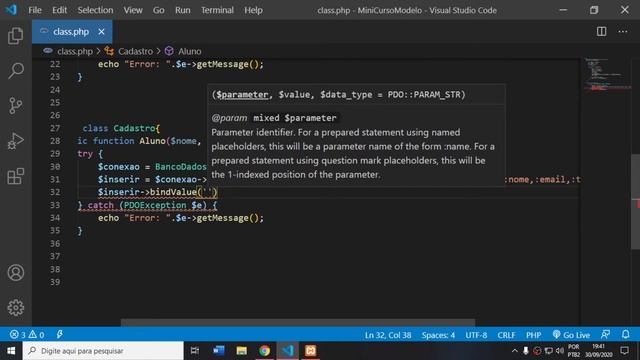The image size is (640, 360).
Task: Click the "class Cadastro{" code line
Action: [x=121, y=128]
